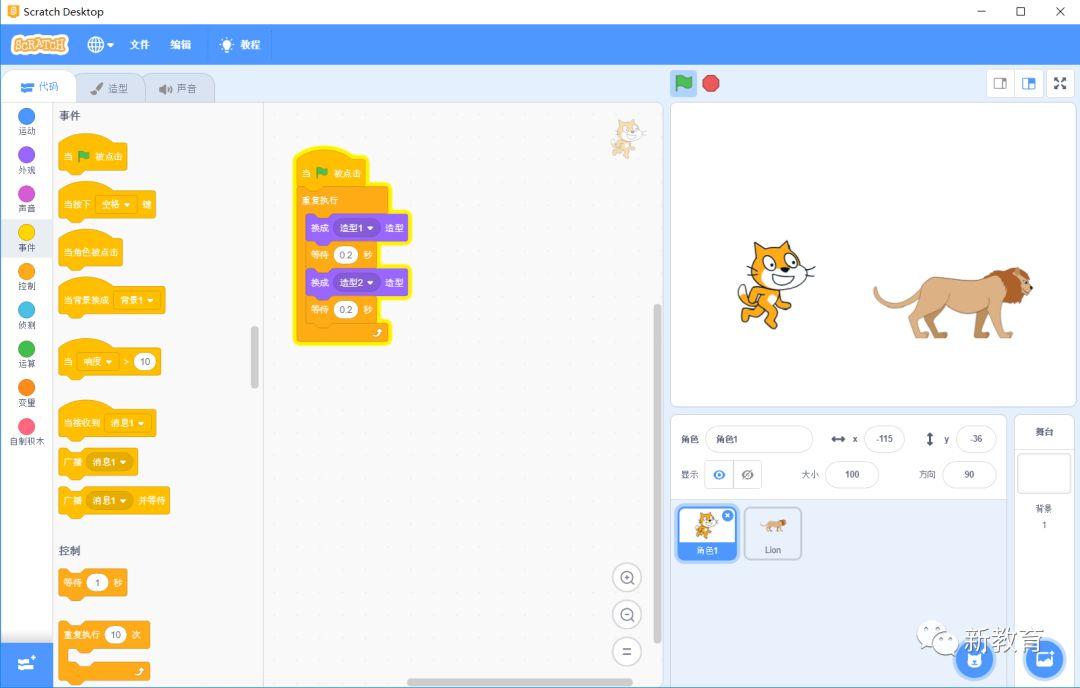Select the Lion sprite thumbnail
The image size is (1080, 688).
(773, 533)
